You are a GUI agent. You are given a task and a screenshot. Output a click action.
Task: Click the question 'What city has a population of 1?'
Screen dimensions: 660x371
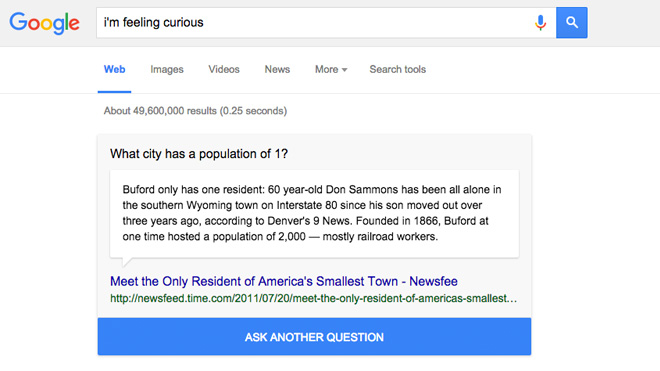click(199, 154)
